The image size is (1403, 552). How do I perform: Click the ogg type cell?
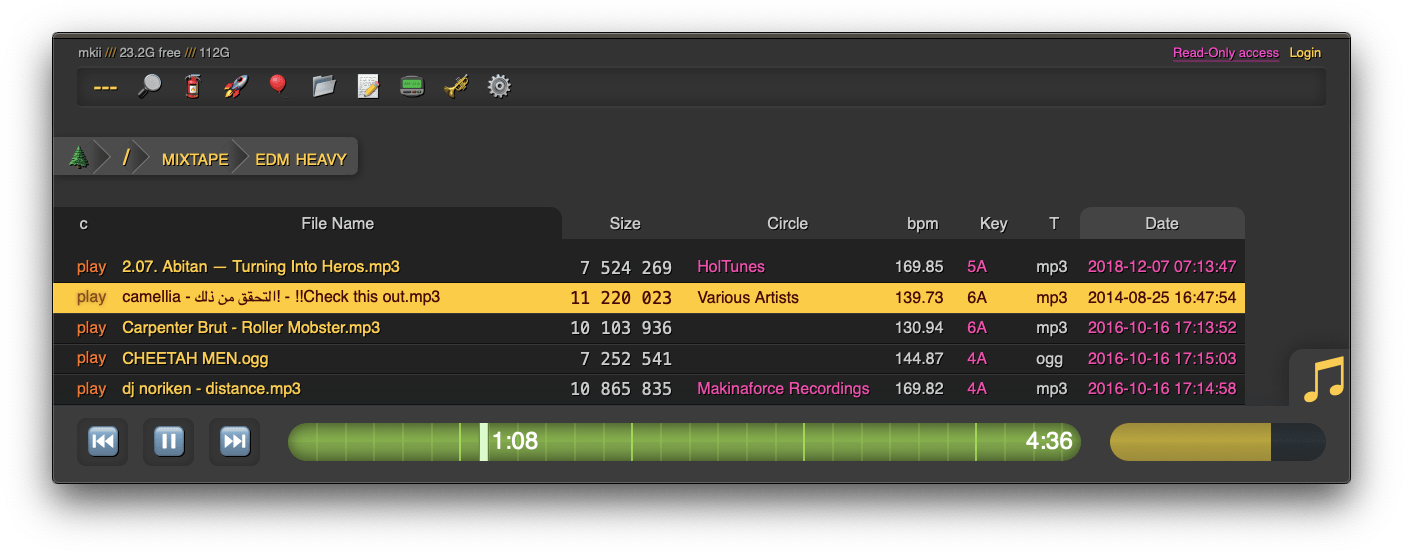[x=1049, y=358]
